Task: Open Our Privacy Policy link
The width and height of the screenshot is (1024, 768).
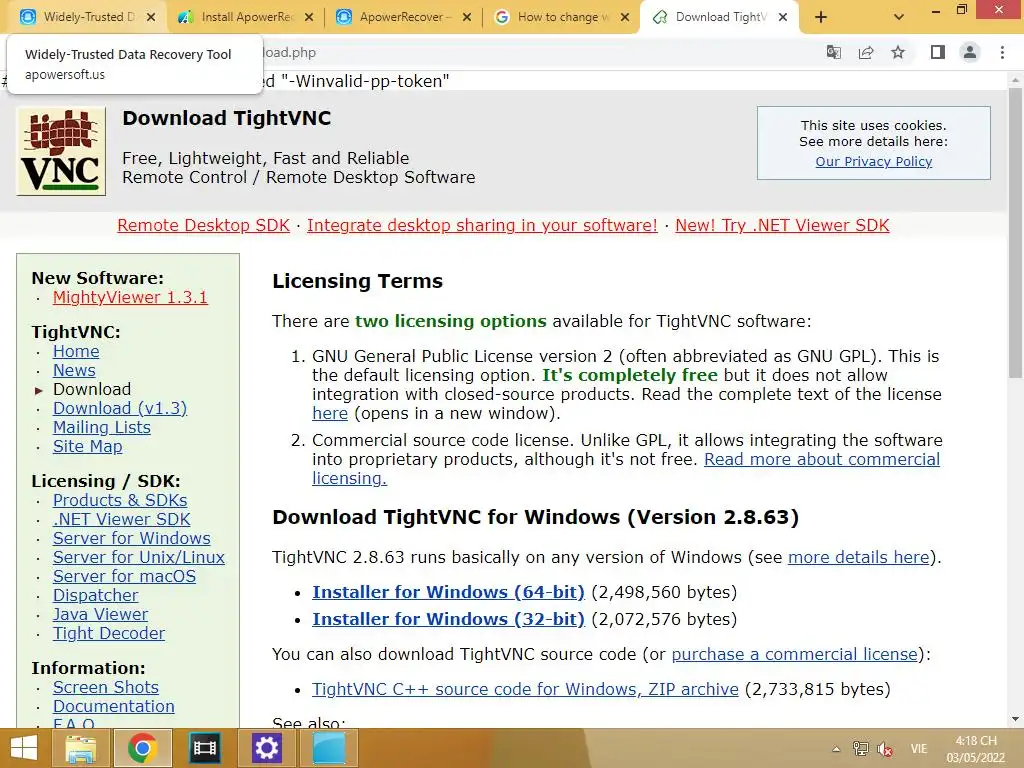Action: point(873,161)
